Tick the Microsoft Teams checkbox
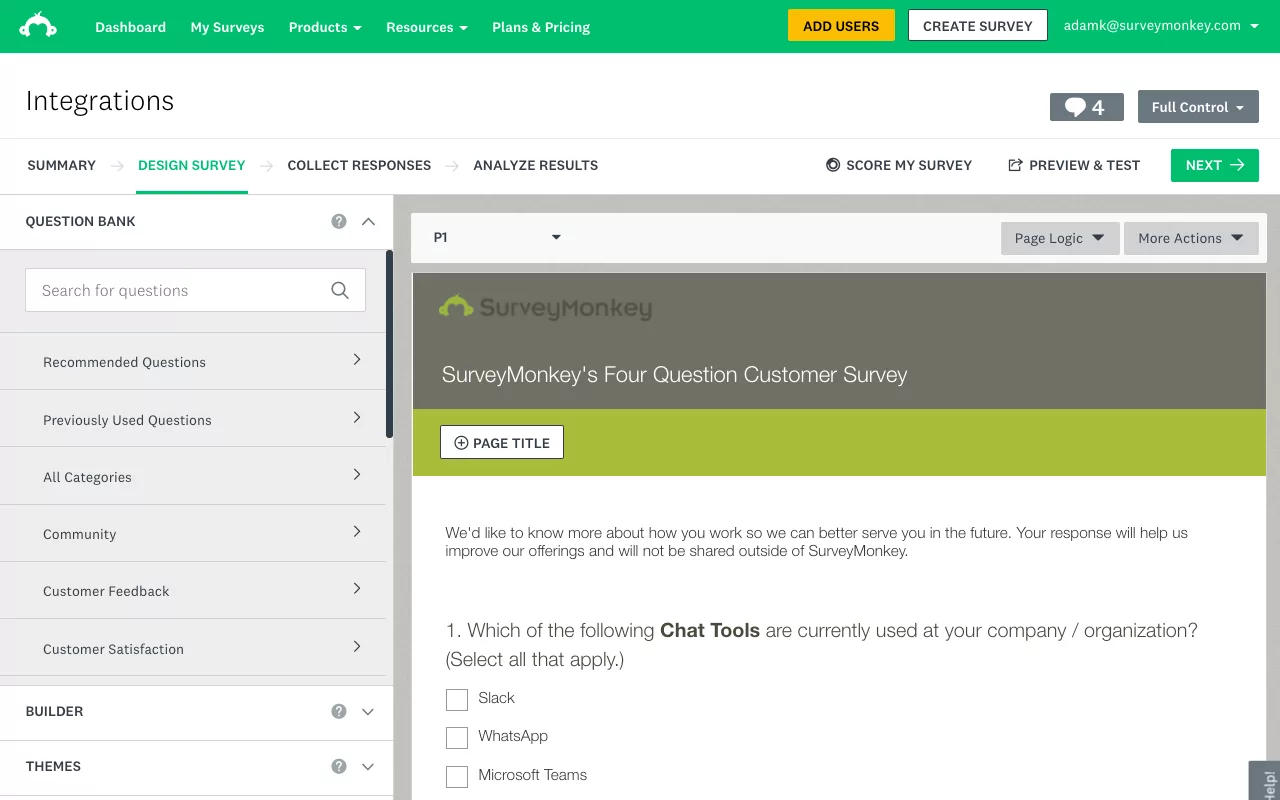This screenshot has width=1280, height=800. tap(457, 776)
